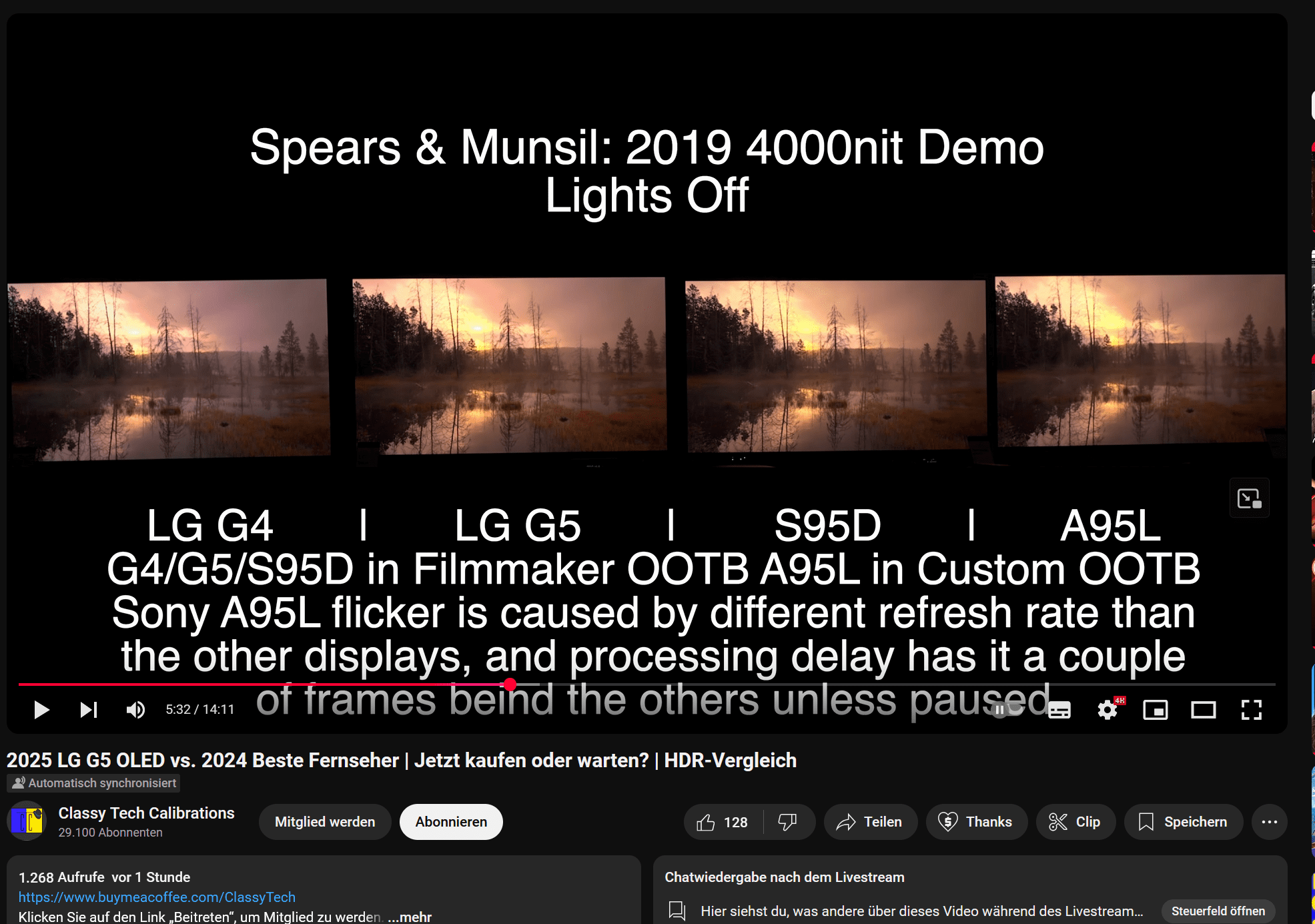Enter fullscreen mode

pyautogui.click(x=1252, y=710)
